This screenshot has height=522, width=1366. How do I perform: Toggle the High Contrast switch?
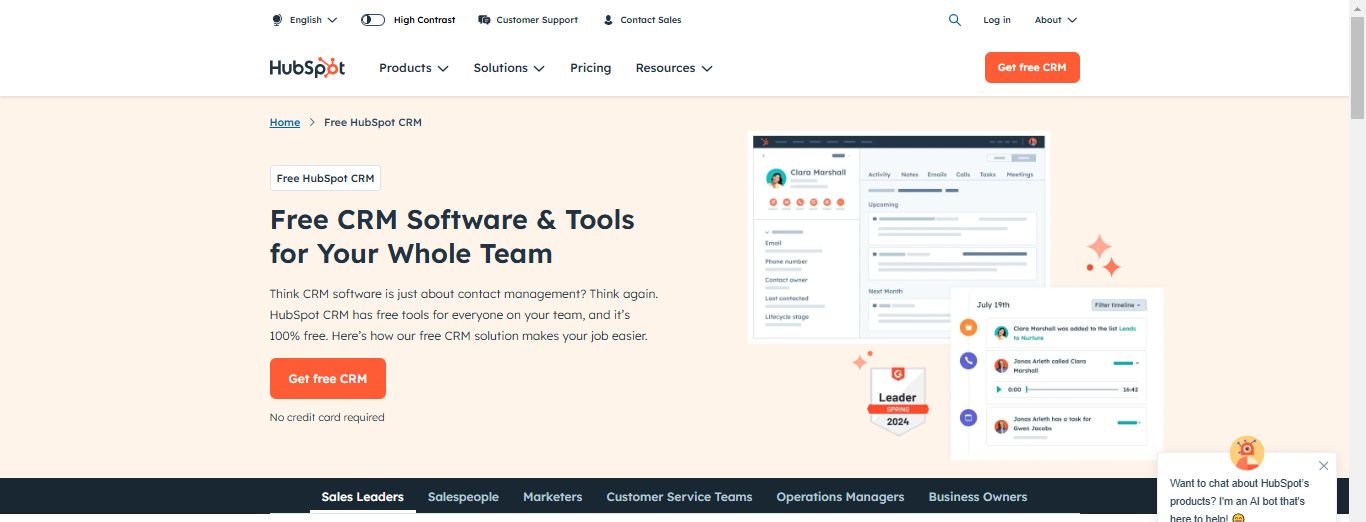coord(373,20)
